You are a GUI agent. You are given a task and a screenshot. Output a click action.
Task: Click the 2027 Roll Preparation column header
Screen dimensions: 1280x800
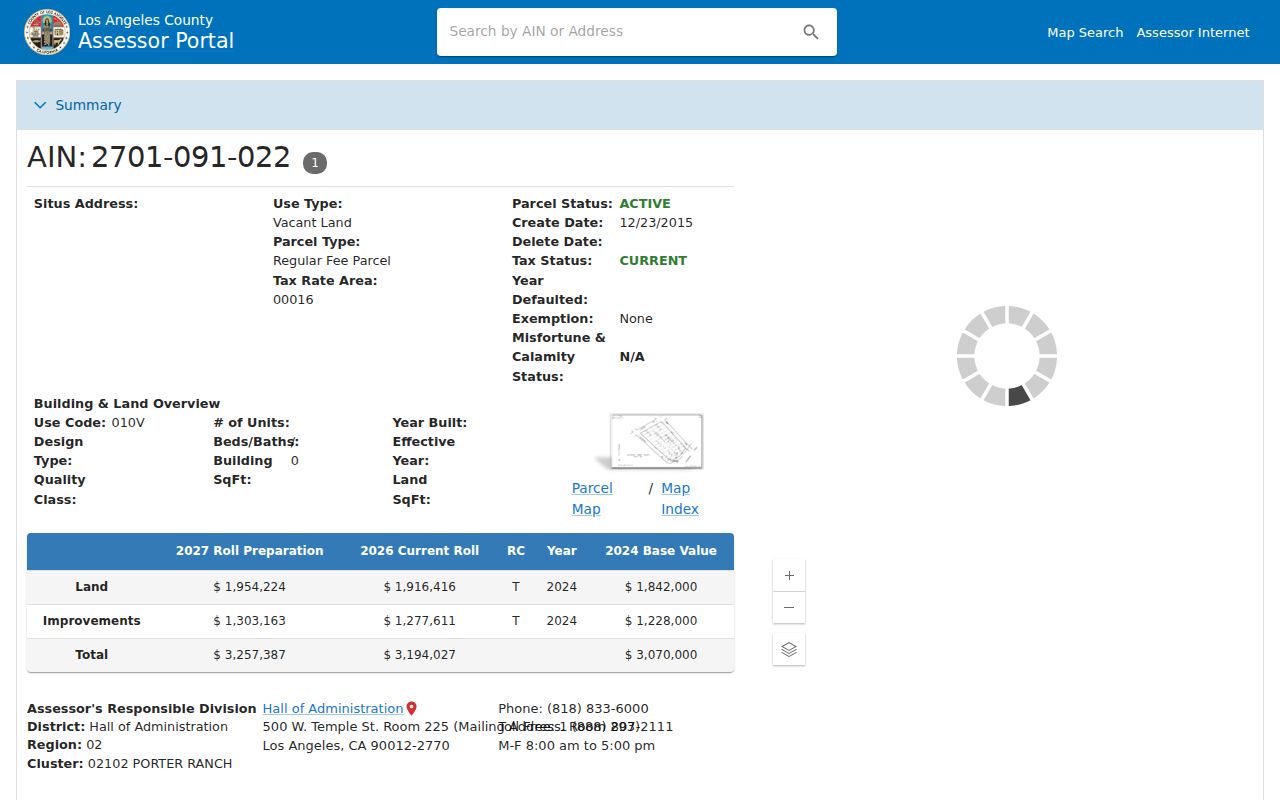[x=250, y=551]
